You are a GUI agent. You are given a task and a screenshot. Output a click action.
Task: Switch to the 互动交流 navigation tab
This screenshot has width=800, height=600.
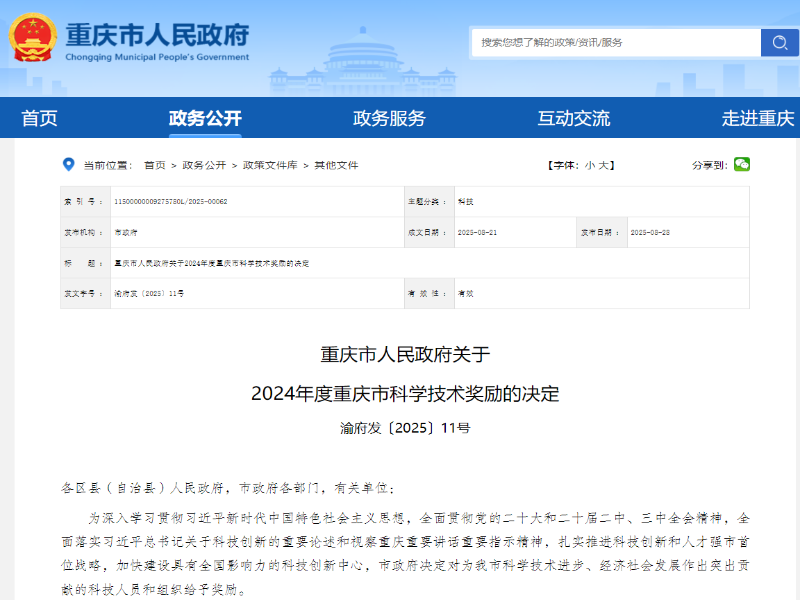click(x=574, y=118)
